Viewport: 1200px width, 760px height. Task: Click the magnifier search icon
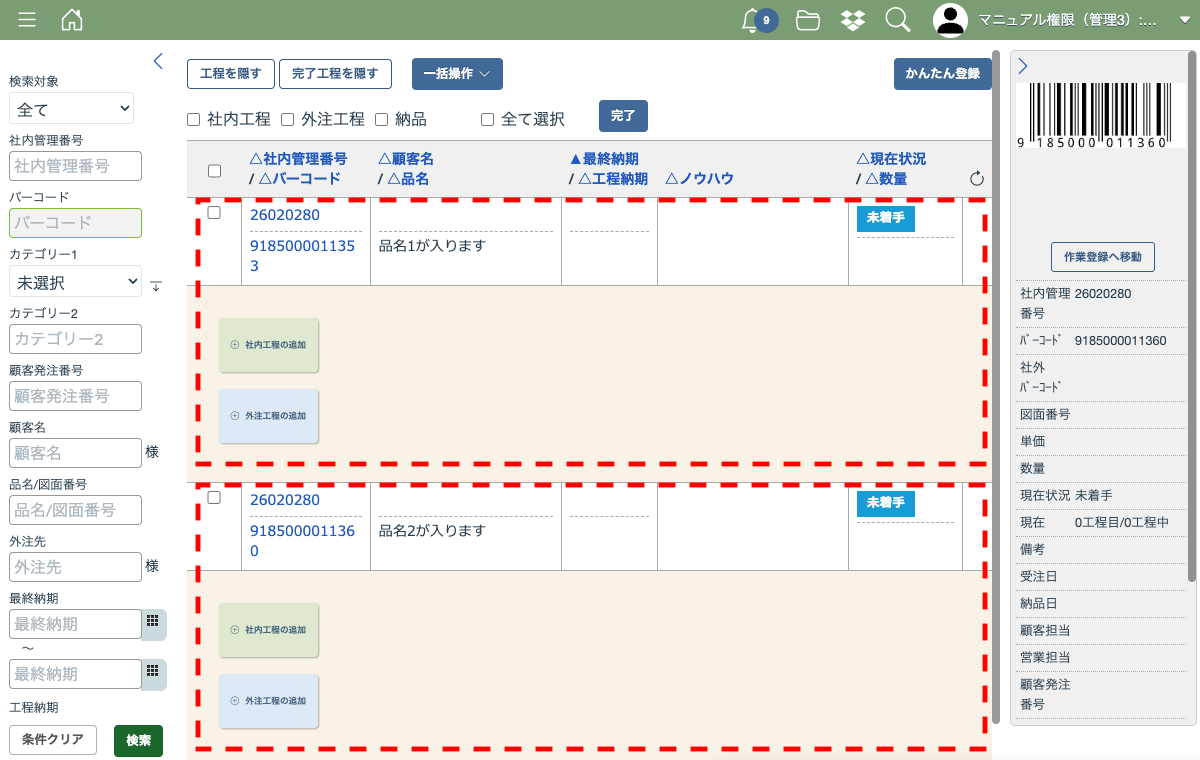(x=898, y=20)
